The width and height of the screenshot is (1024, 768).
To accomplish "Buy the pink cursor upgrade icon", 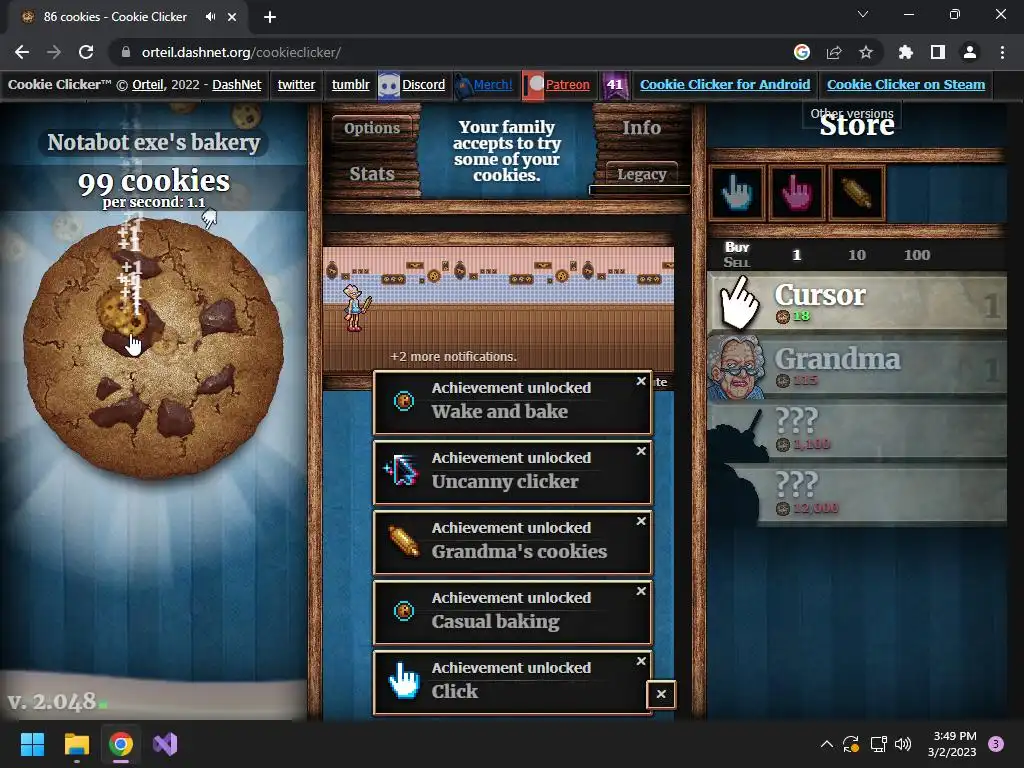I will click(797, 193).
